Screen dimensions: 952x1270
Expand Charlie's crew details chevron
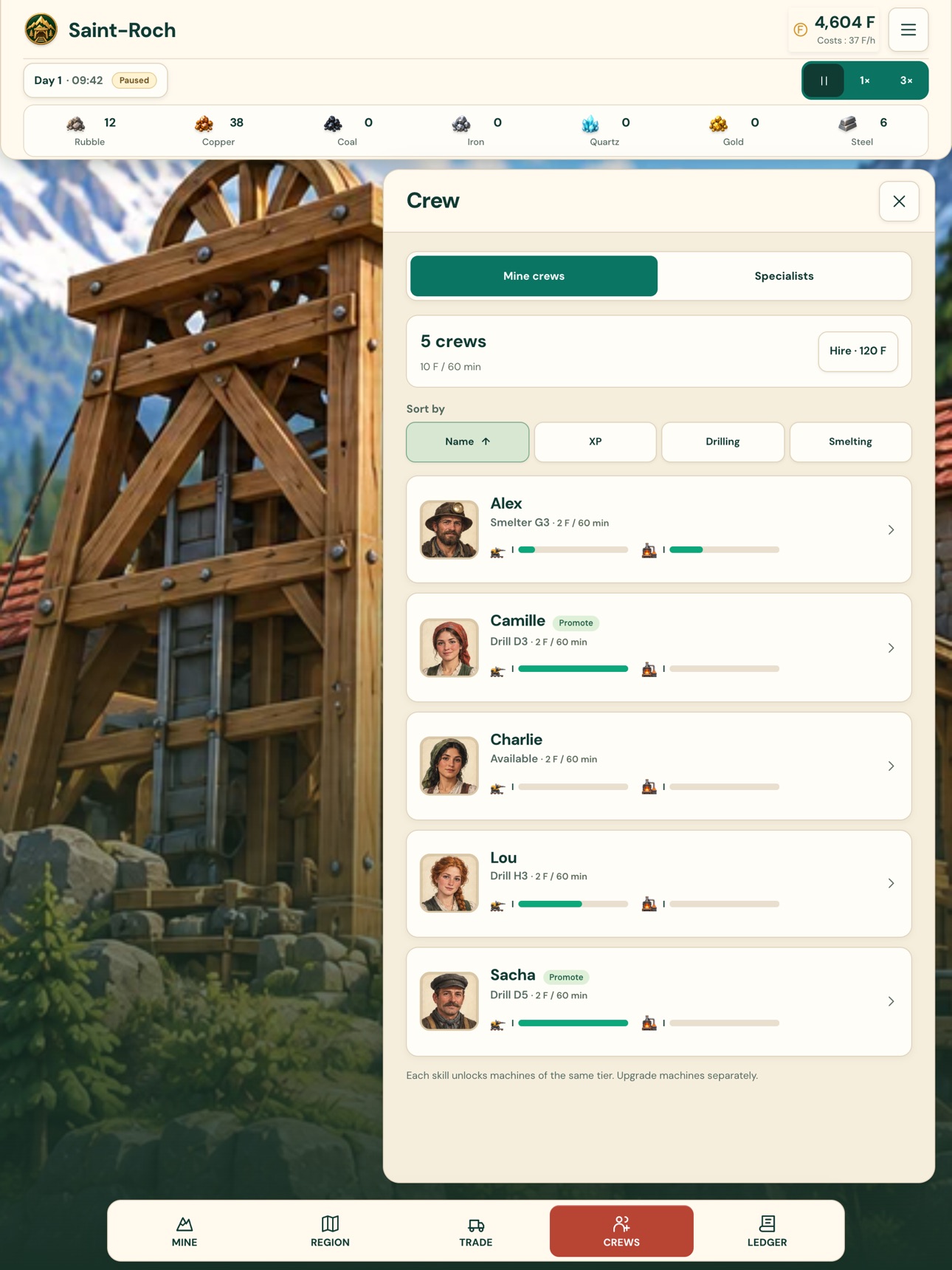coord(891,766)
